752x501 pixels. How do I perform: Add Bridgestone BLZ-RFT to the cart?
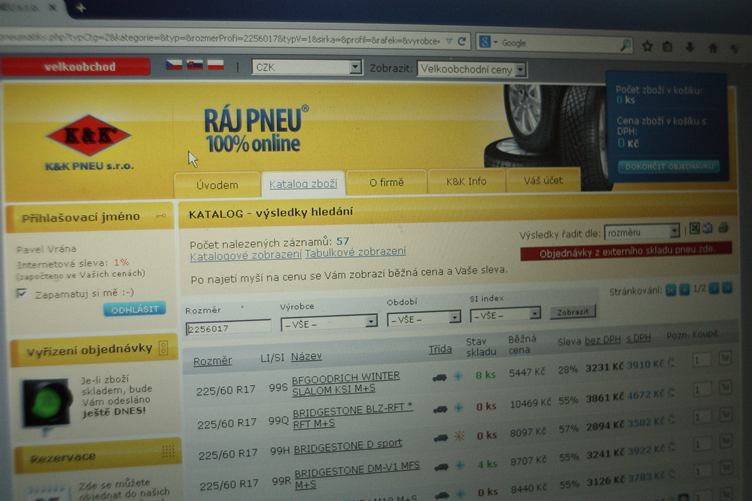[x=726, y=386]
